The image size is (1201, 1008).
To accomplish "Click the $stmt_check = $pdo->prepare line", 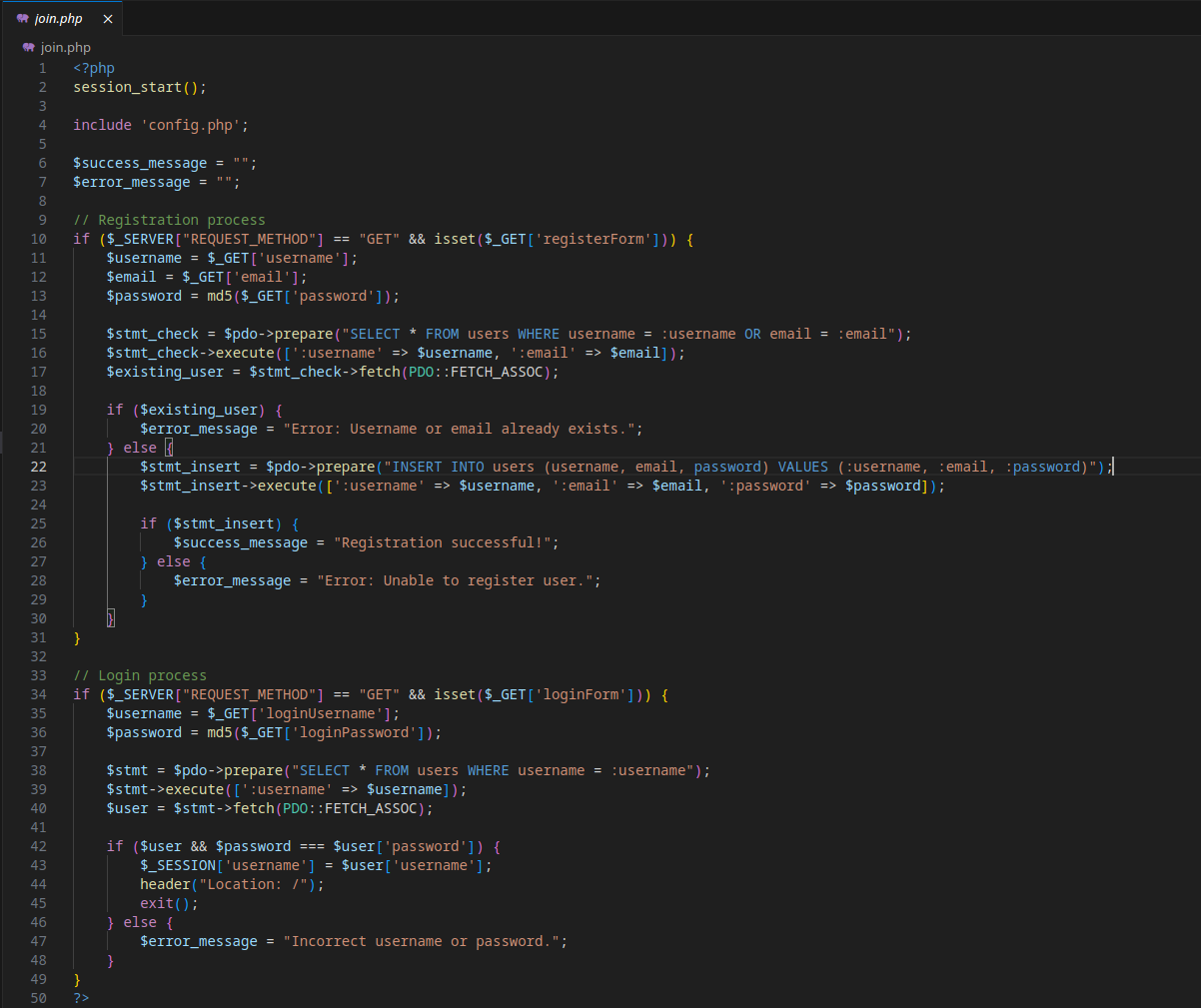I will (x=510, y=334).
